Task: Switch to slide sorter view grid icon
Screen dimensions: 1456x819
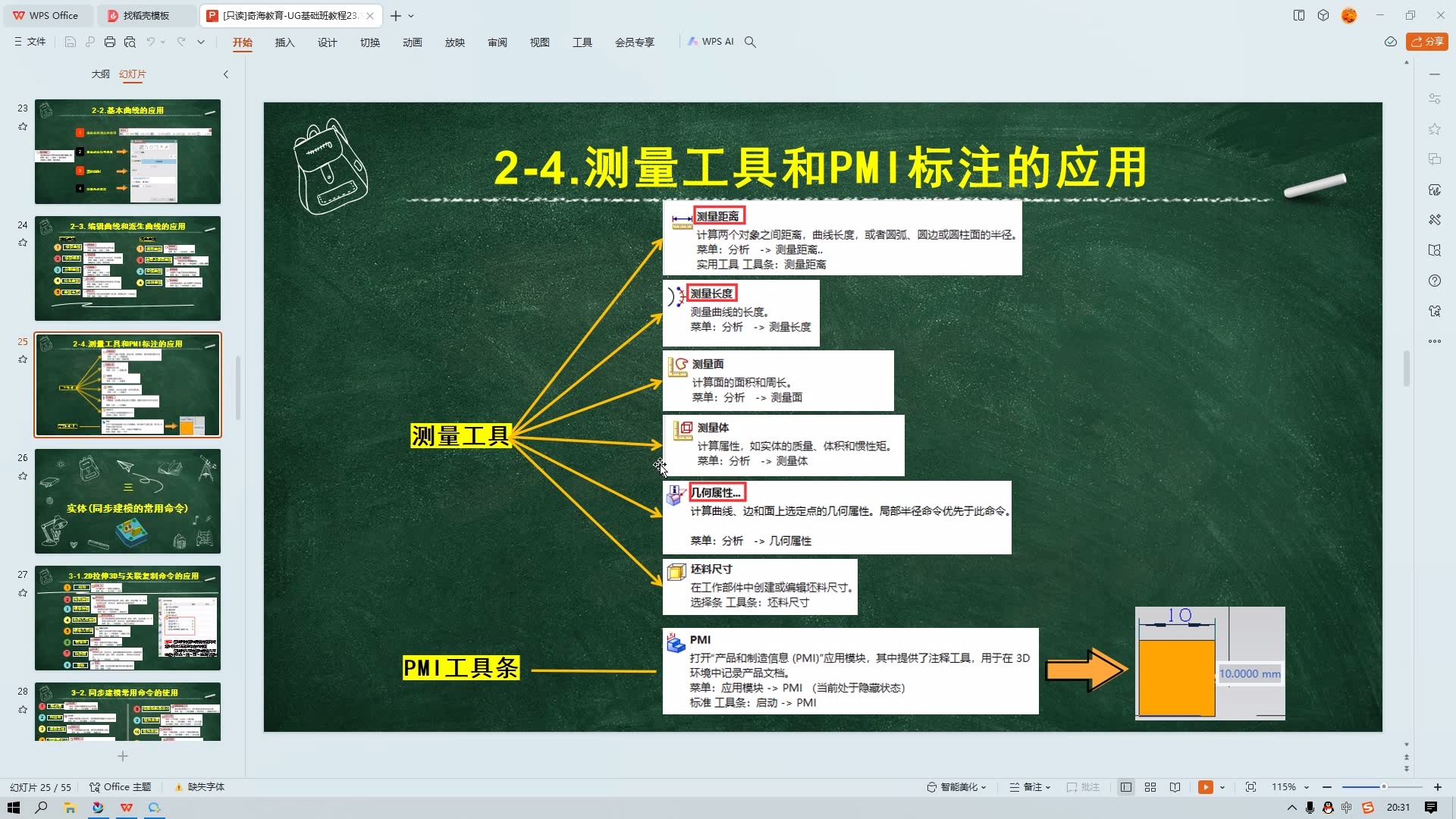Action: [1150, 787]
